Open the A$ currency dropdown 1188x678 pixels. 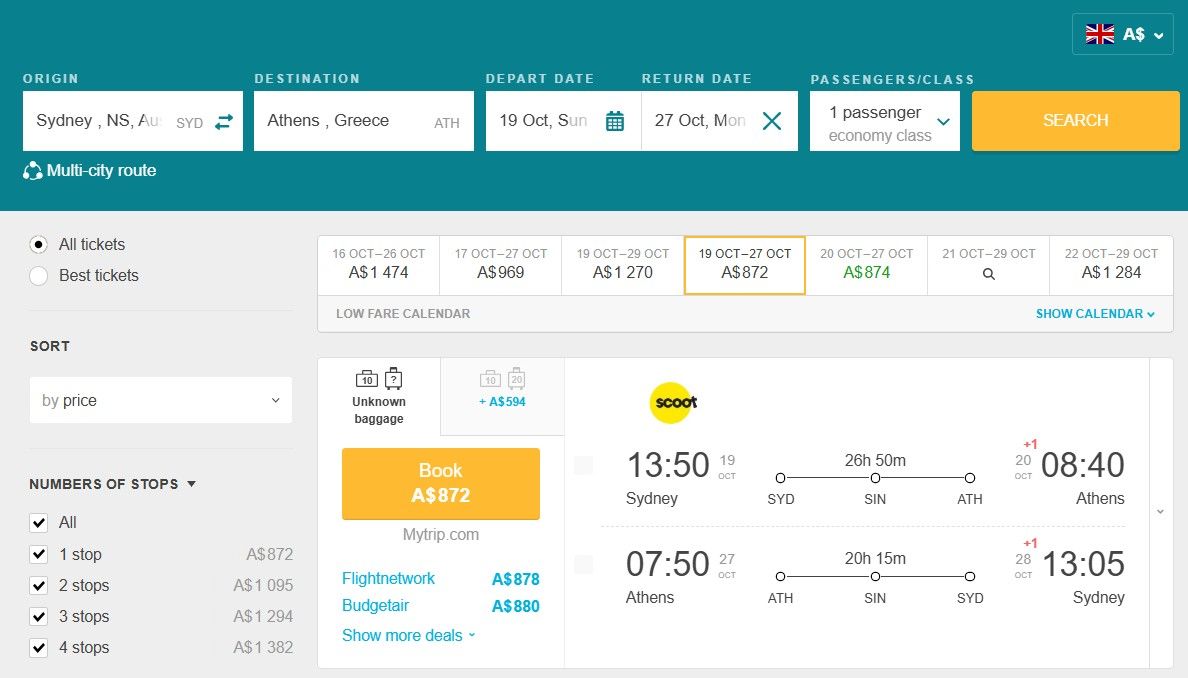[1123, 34]
